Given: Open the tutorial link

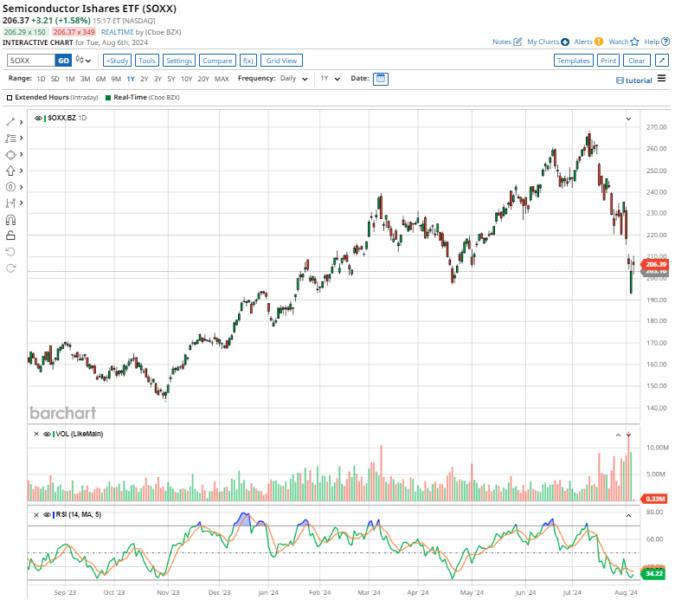Looking at the screenshot, I should (634, 80).
